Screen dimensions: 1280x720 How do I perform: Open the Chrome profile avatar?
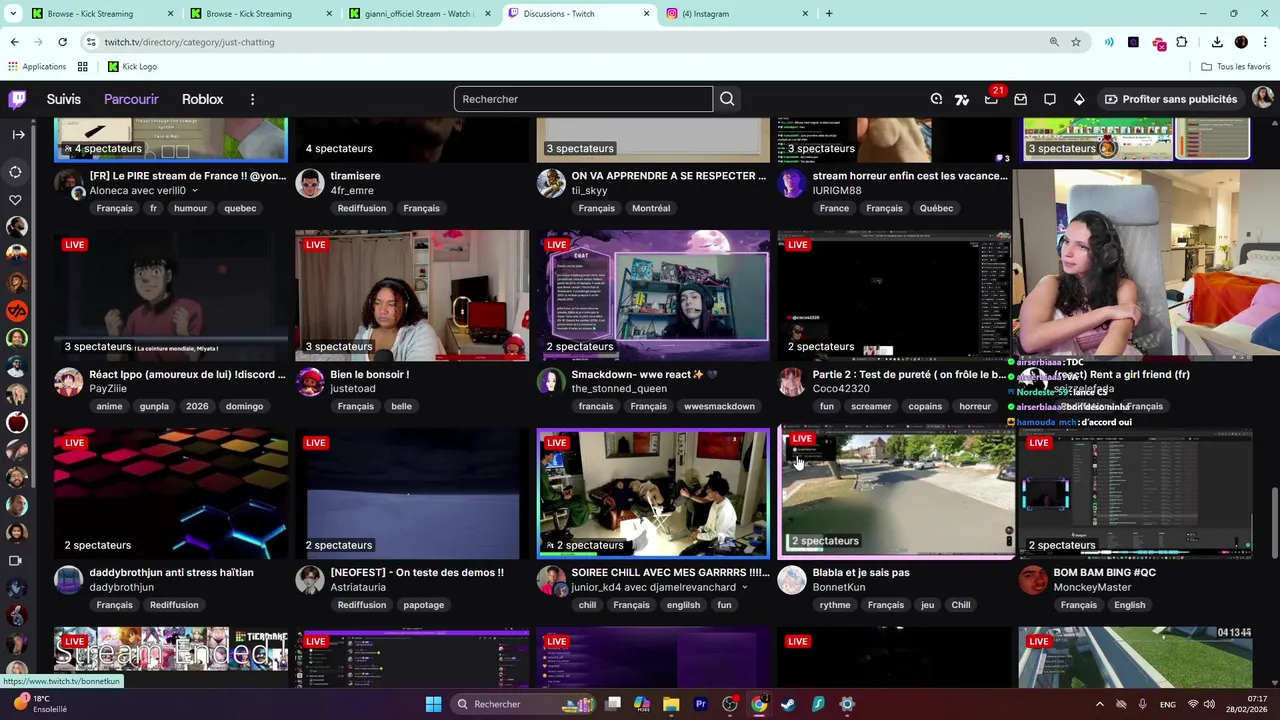click(1241, 42)
